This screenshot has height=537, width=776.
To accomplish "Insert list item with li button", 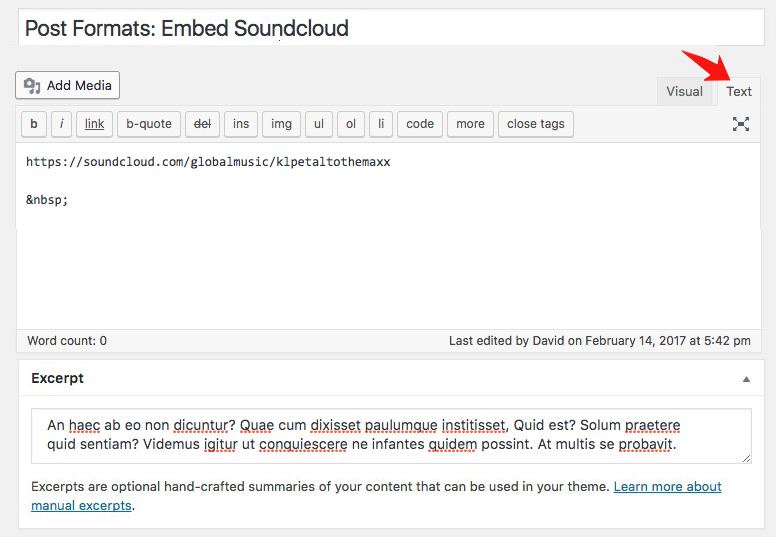I will [x=380, y=124].
